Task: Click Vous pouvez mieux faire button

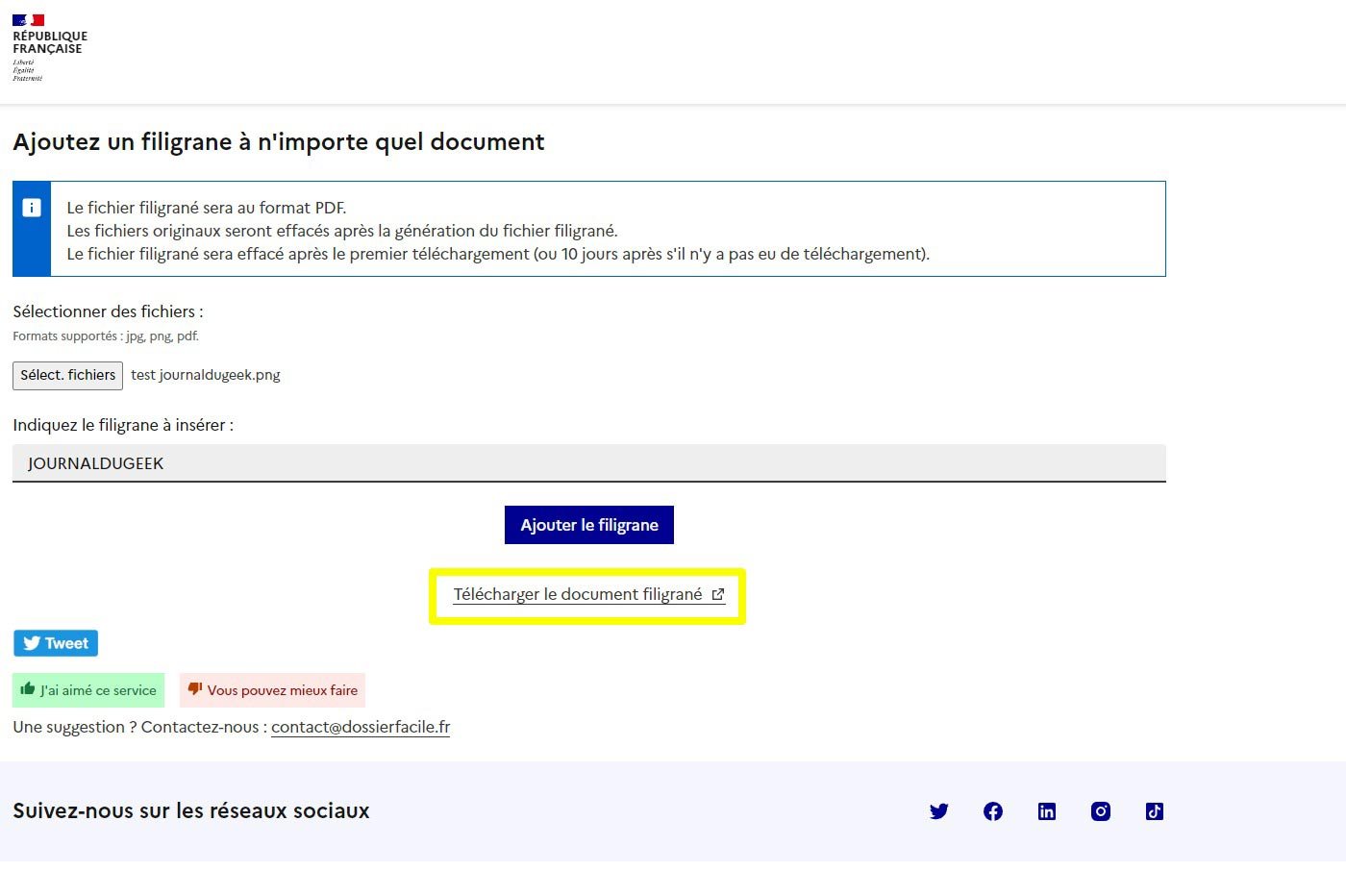Action: (272, 690)
